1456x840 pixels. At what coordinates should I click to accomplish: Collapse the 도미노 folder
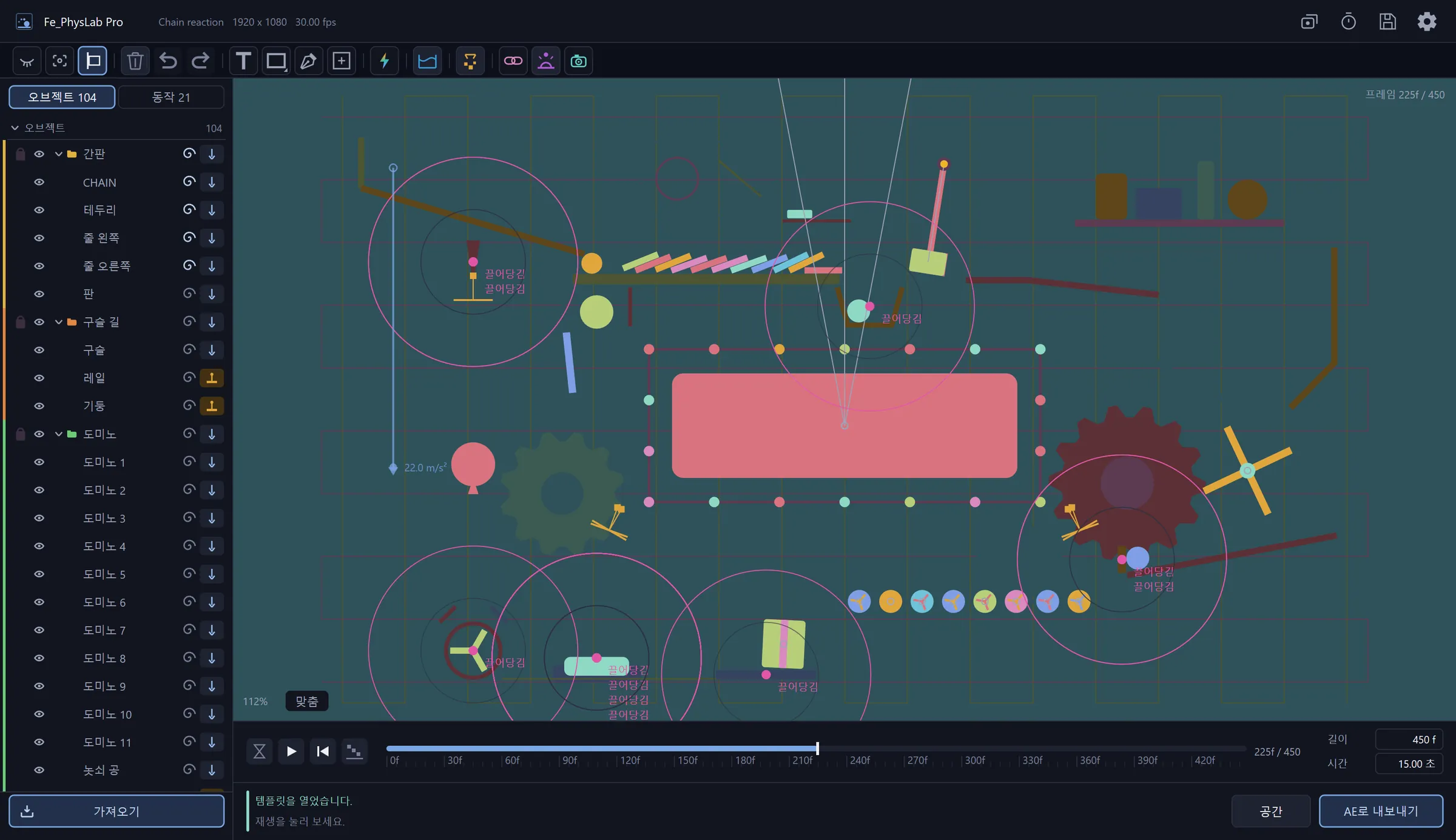pyautogui.click(x=59, y=434)
